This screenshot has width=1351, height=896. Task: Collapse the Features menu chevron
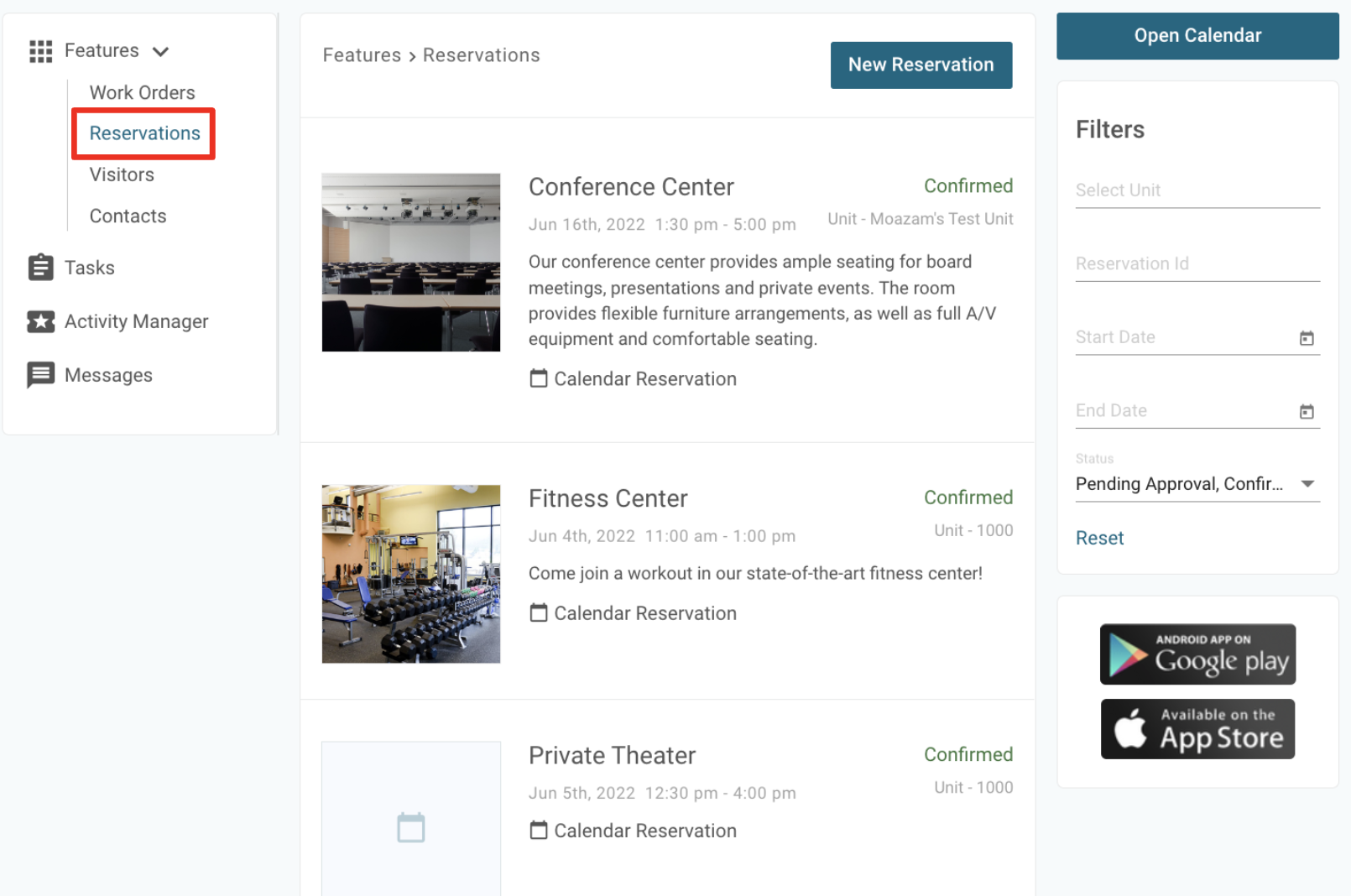tap(161, 52)
